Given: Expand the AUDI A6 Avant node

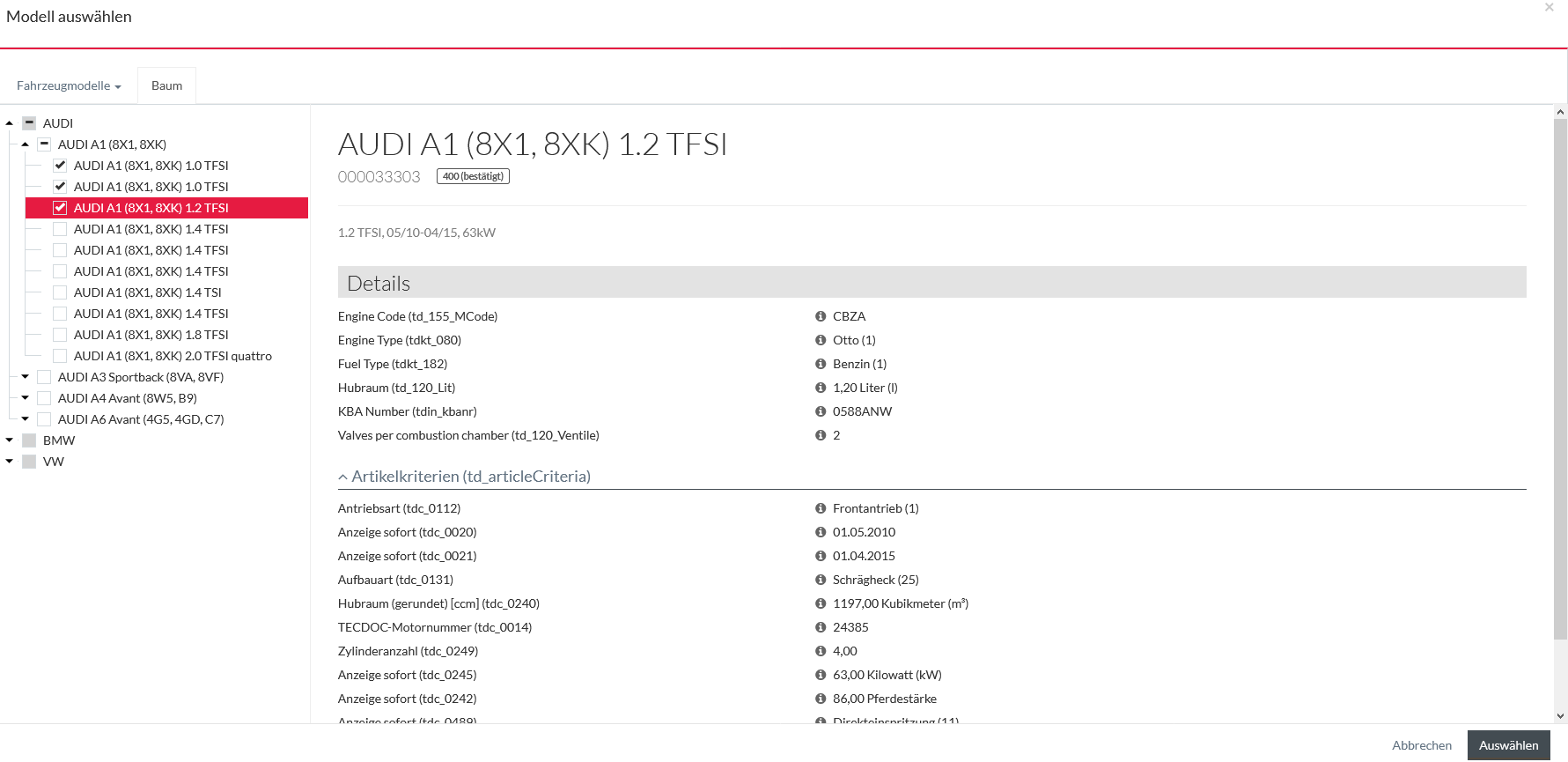Looking at the screenshot, I should tap(26, 419).
